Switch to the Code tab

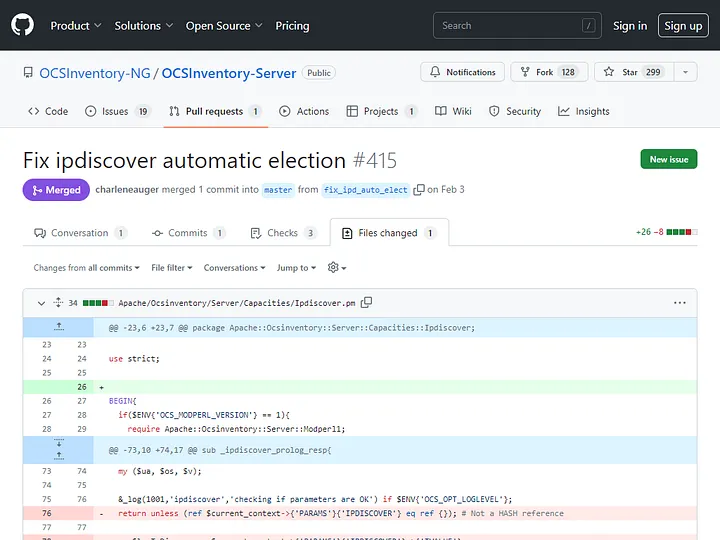click(x=48, y=111)
